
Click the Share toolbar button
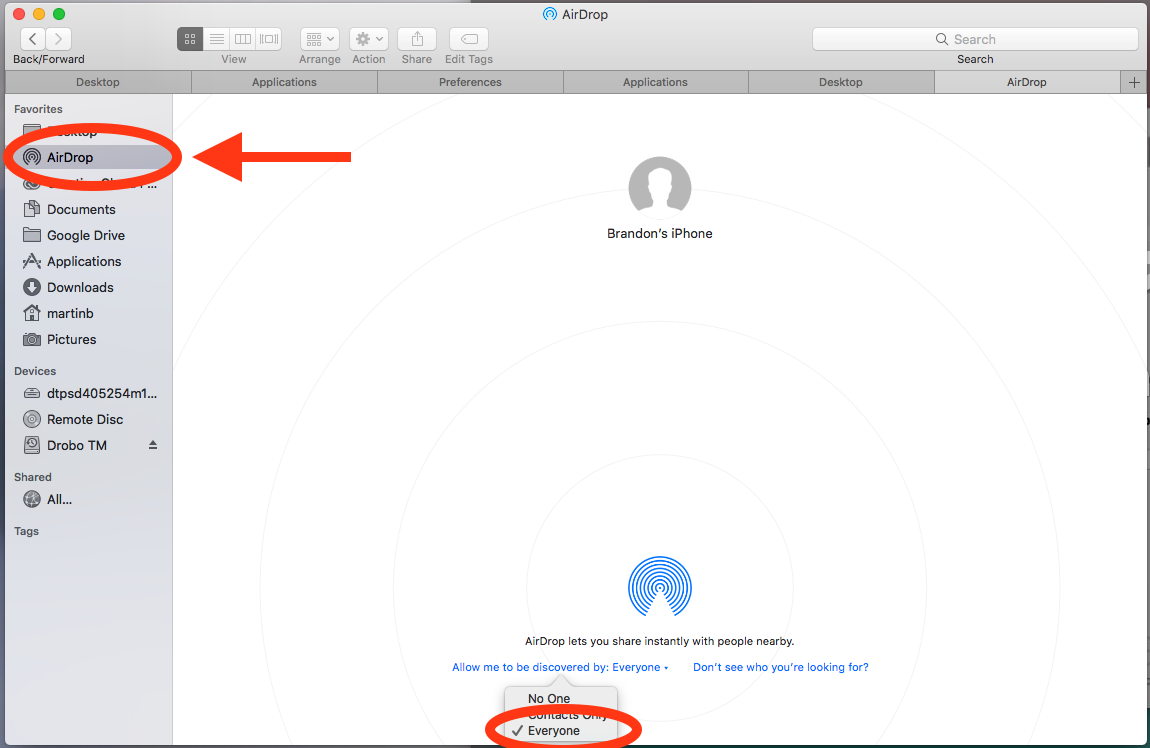click(x=417, y=39)
